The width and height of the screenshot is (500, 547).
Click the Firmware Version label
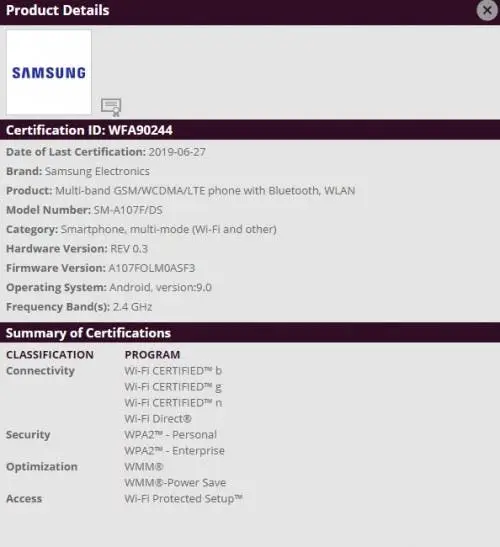point(56,268)
